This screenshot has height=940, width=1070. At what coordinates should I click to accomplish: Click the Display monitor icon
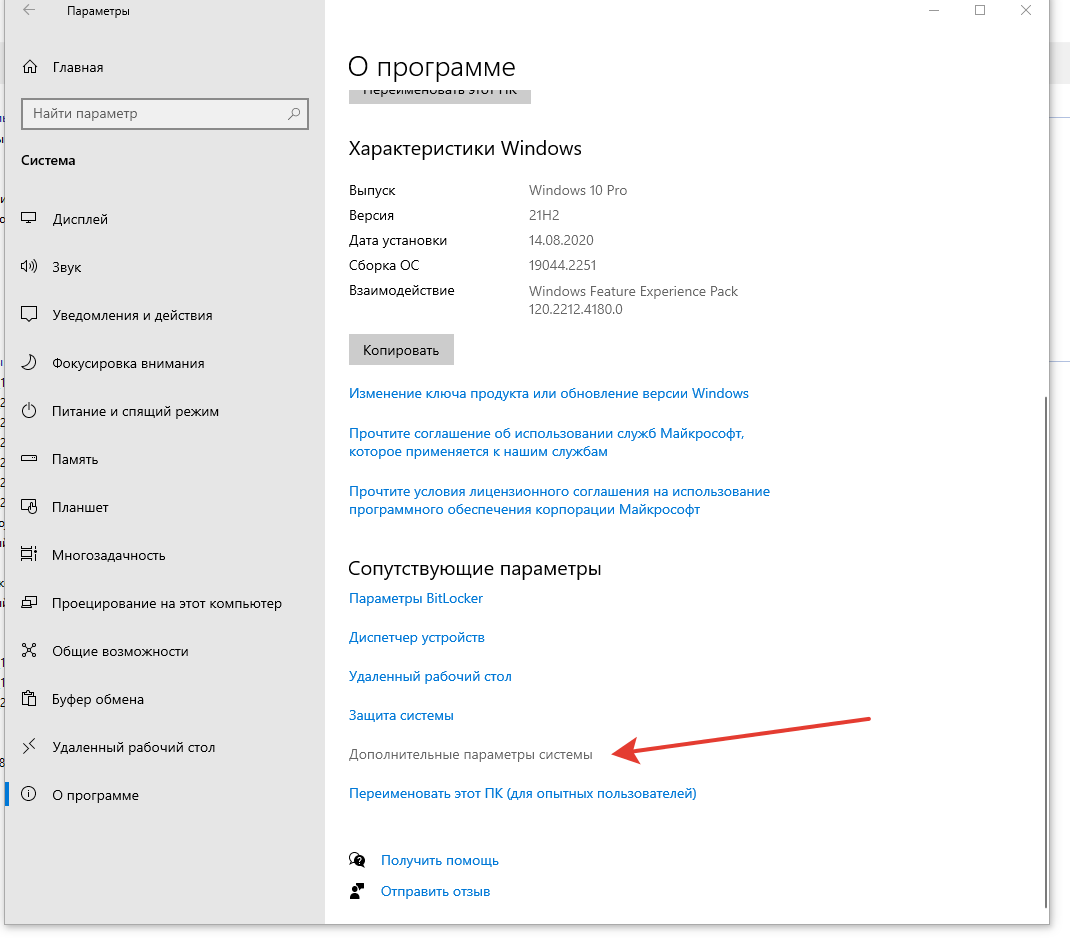point(29,218)
